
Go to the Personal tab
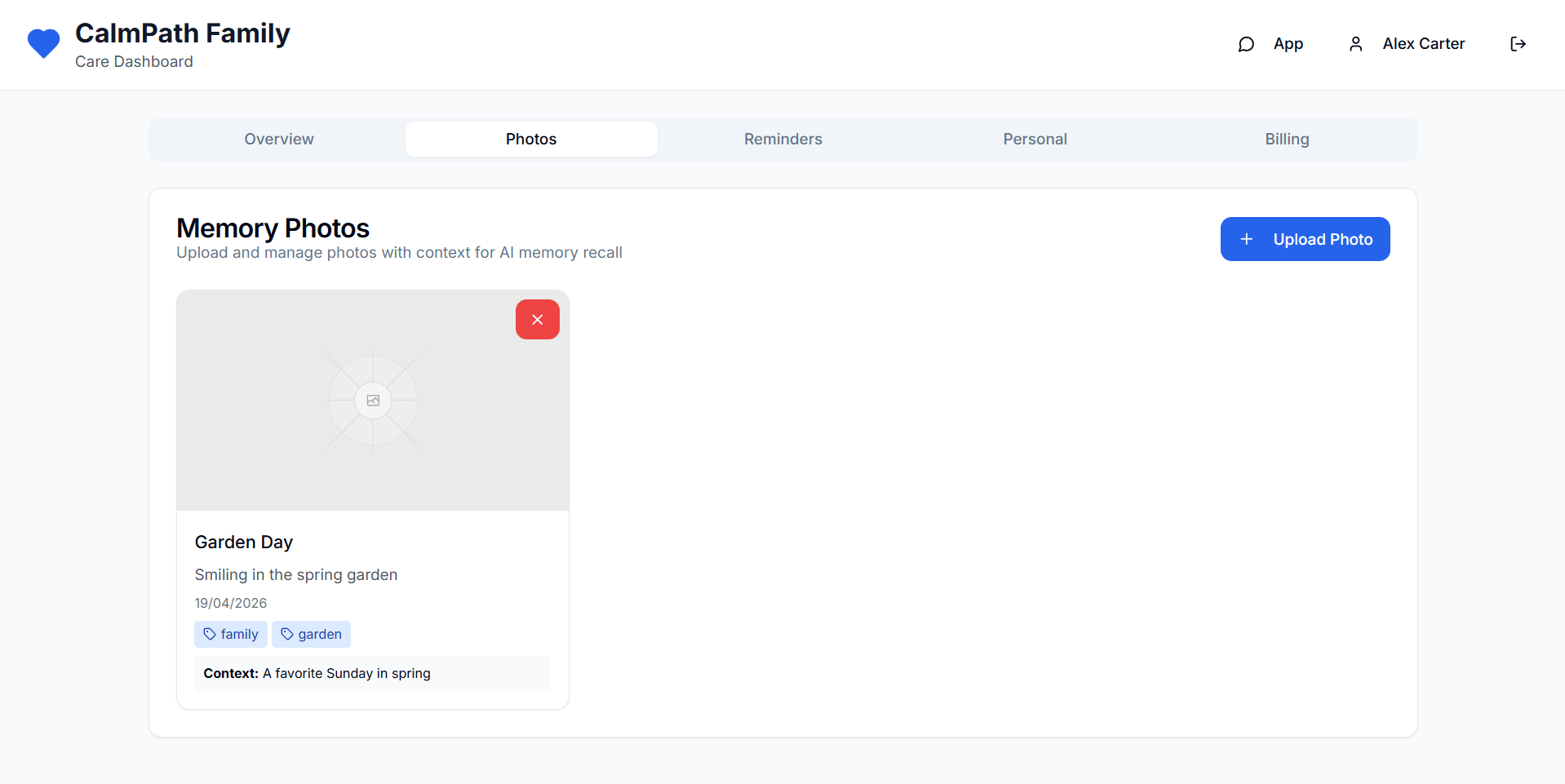[x=1035, y=140]
